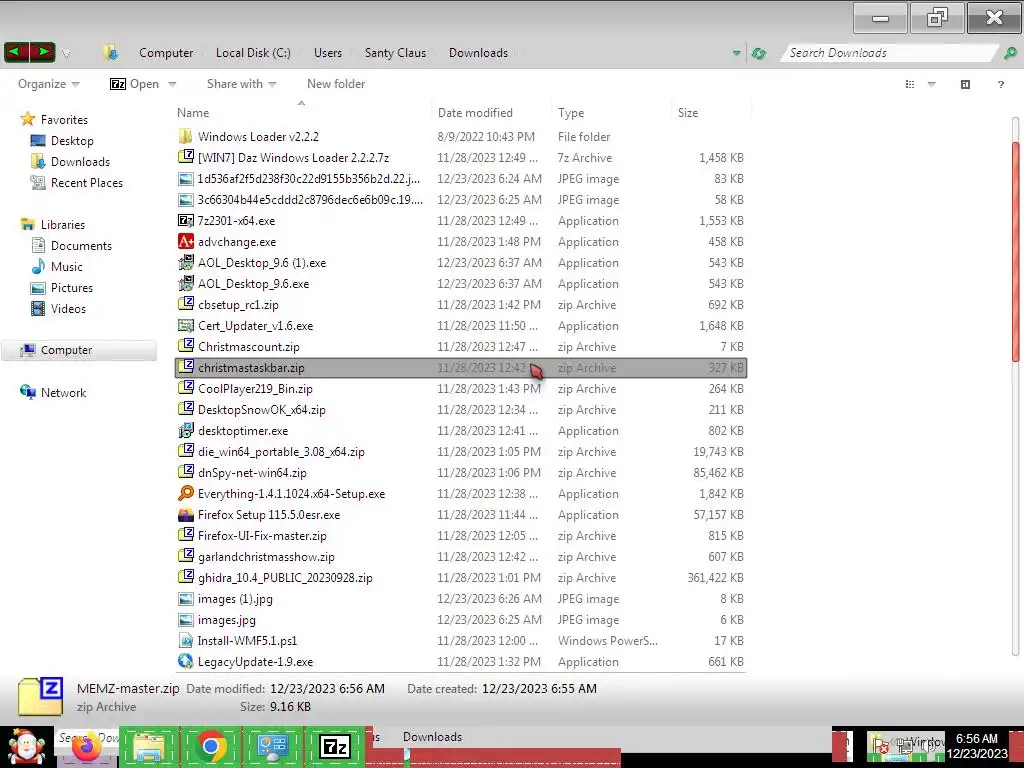This screenshot has width=1024, height=768.
Task: Open Desktop in Favorites
Action: coord(72,140)
